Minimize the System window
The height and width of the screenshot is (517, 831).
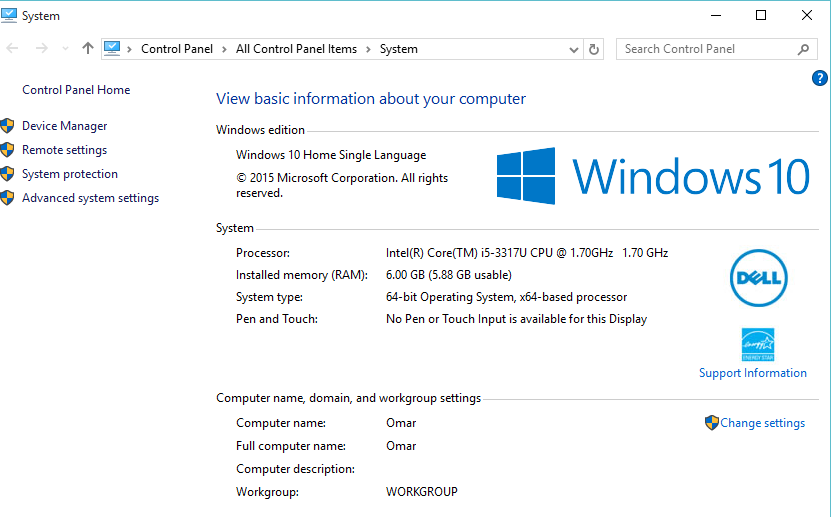click(x=716, y=15)
